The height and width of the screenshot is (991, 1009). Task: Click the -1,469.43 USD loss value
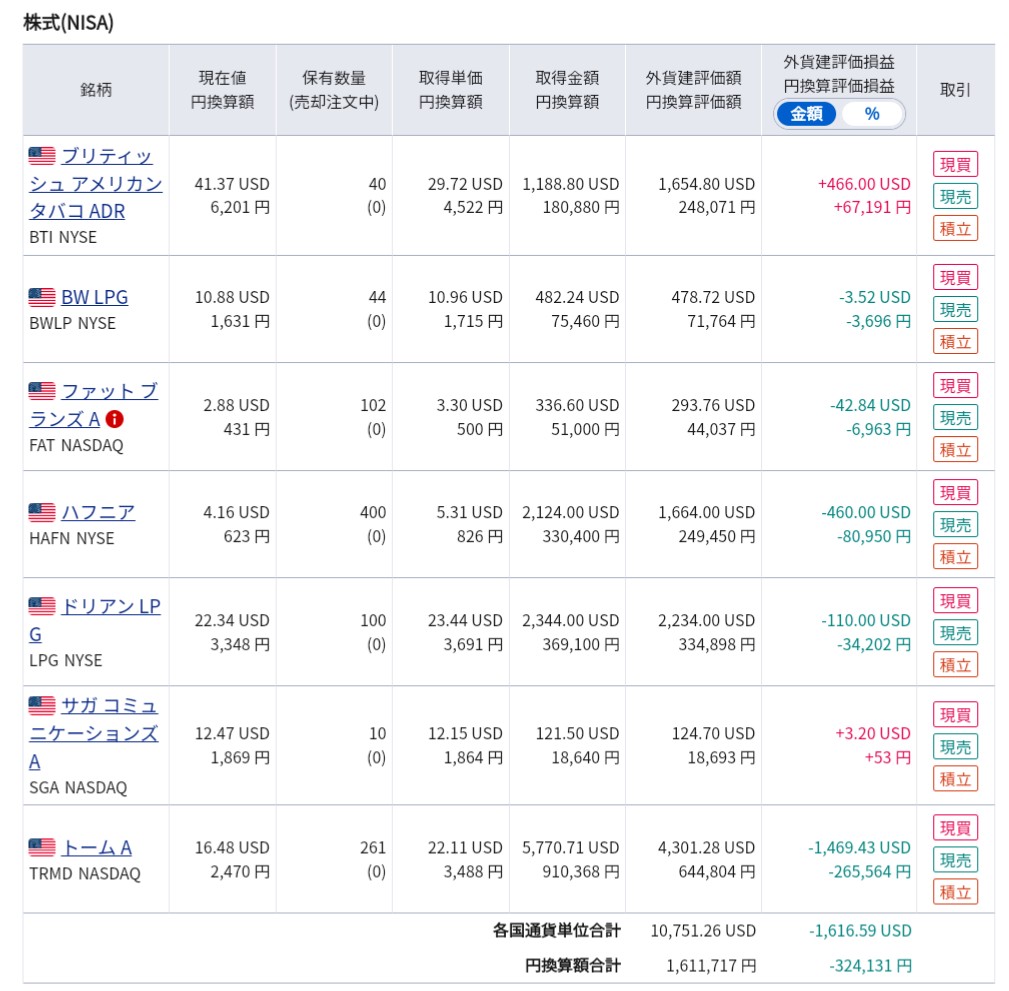click(859, 847)
